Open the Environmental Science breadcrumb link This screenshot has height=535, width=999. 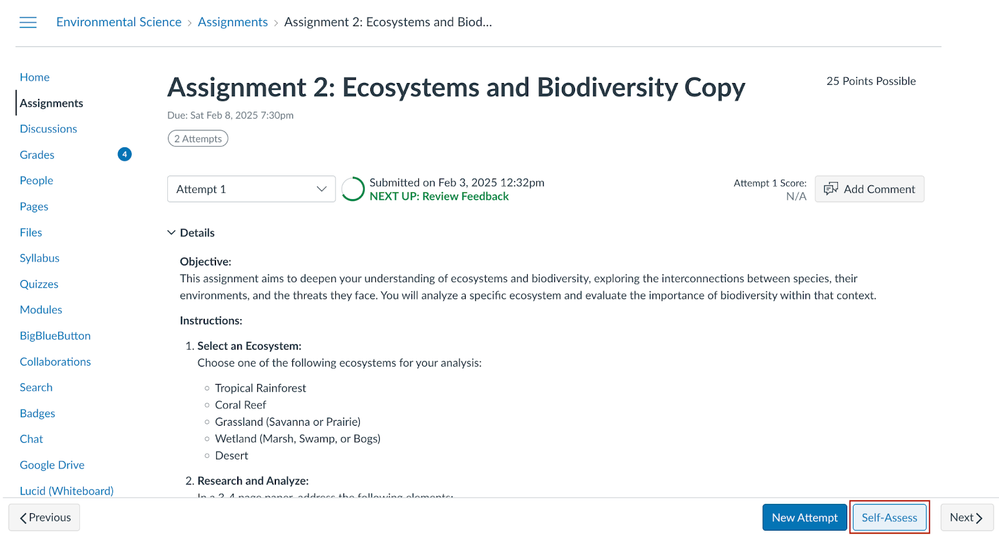pos(119,22)
